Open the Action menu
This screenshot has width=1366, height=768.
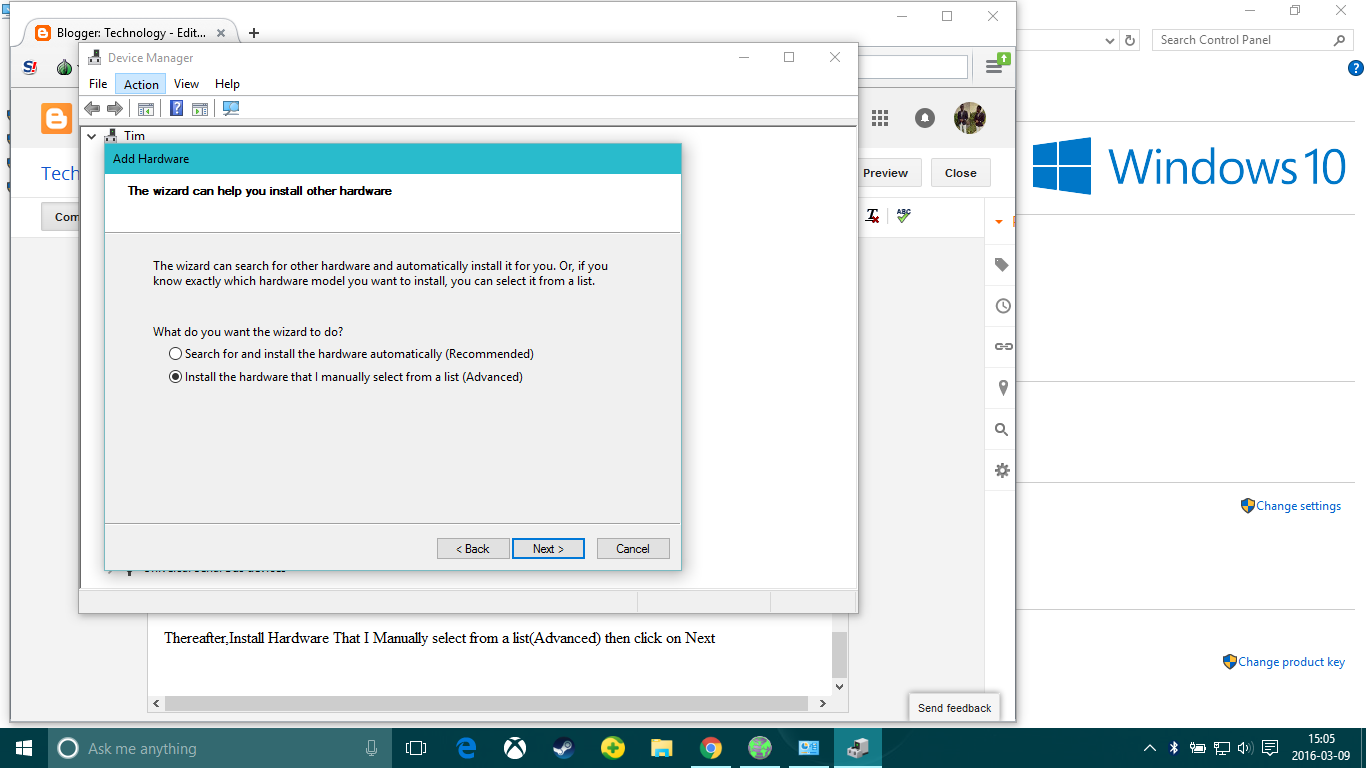click(140, 83)
